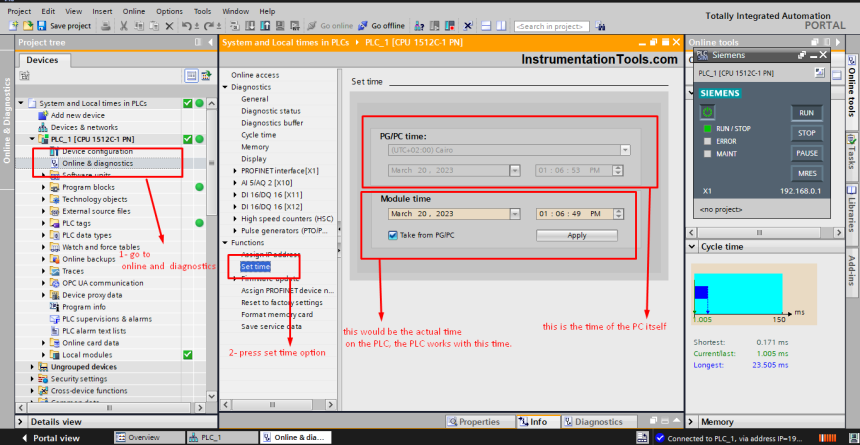Viewport: 860px width, 445px height.
Task: Click the PLCSIM RUN button
Action: point(806,113)
